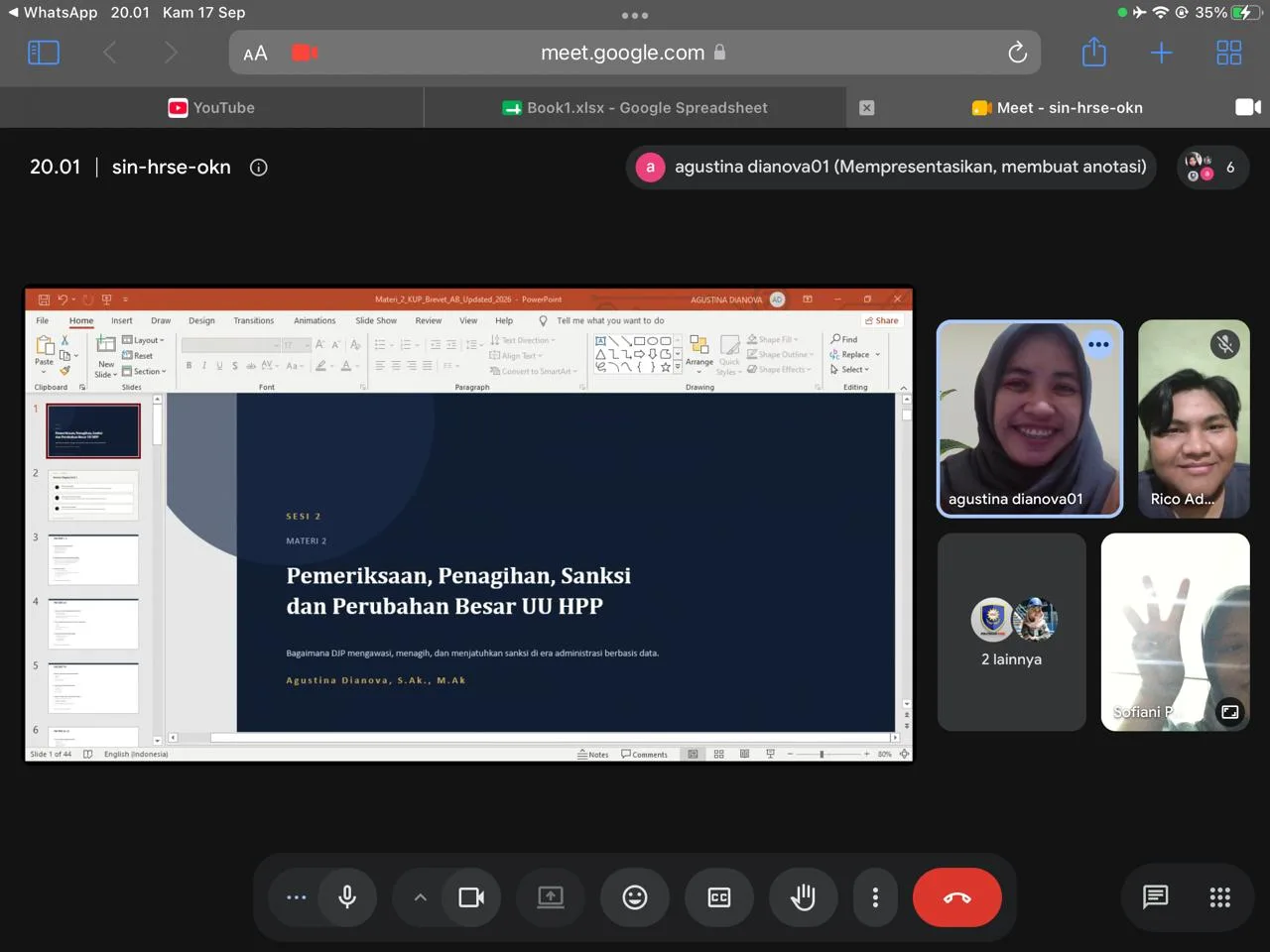This screenshot has width=1270, height=952.
Task: Click picture-in-picture icon on Sofiani tile
Action: [1229, 712]
